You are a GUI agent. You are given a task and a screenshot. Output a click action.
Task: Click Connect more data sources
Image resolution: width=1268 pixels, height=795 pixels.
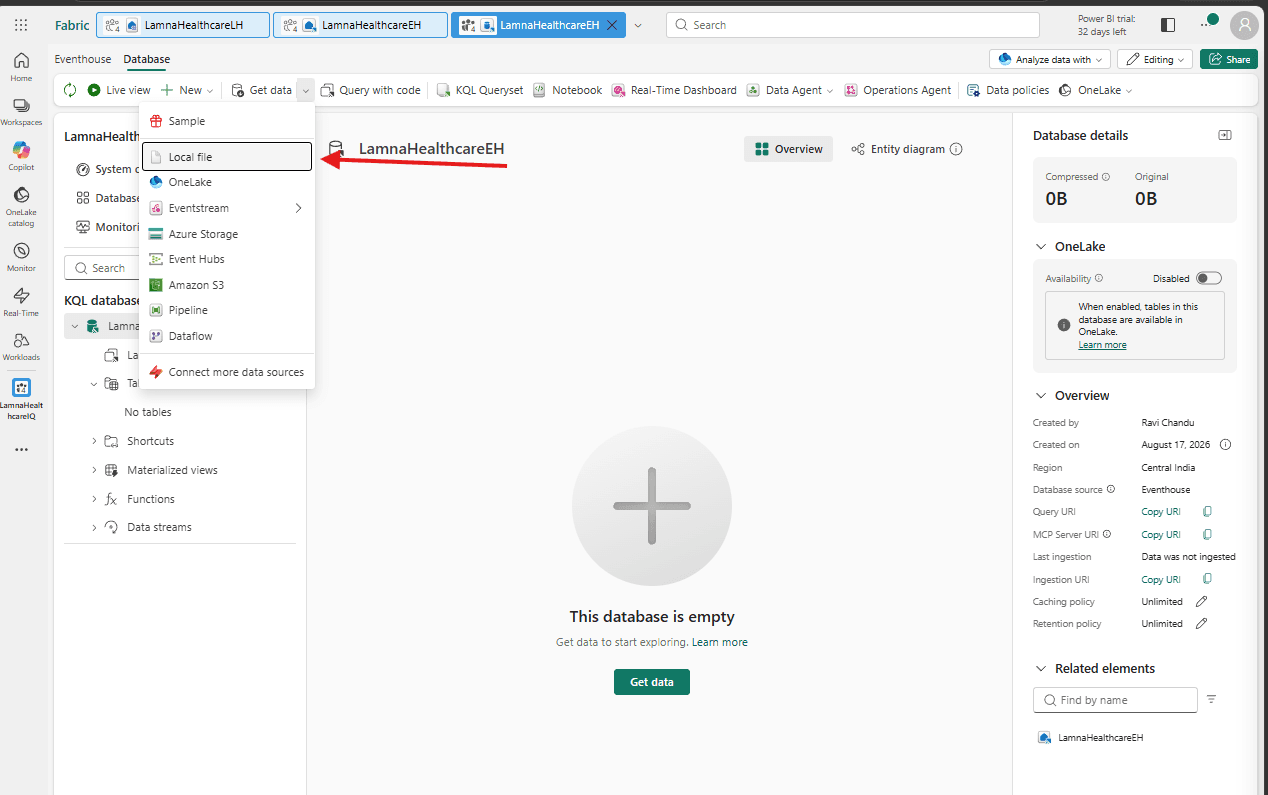tap(227, 372)
